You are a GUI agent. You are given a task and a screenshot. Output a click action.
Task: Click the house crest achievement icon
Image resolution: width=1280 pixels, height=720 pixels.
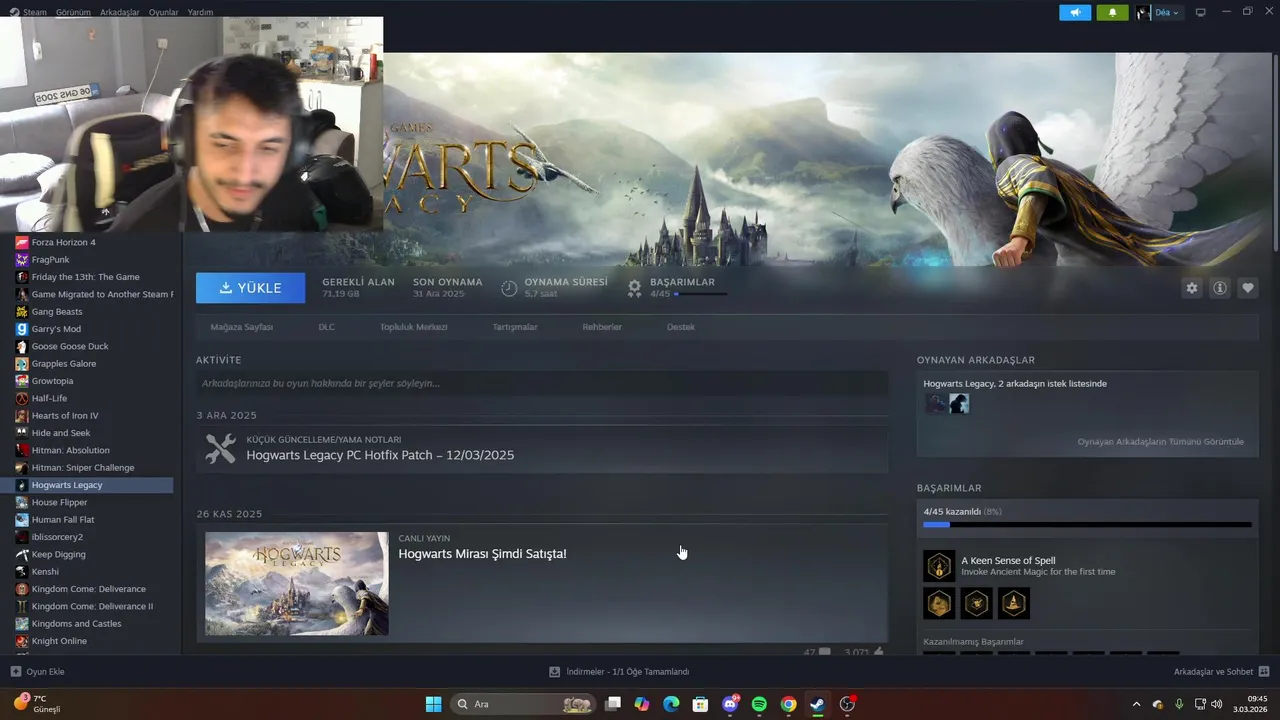pyautogui.click(x=977, y=603)
